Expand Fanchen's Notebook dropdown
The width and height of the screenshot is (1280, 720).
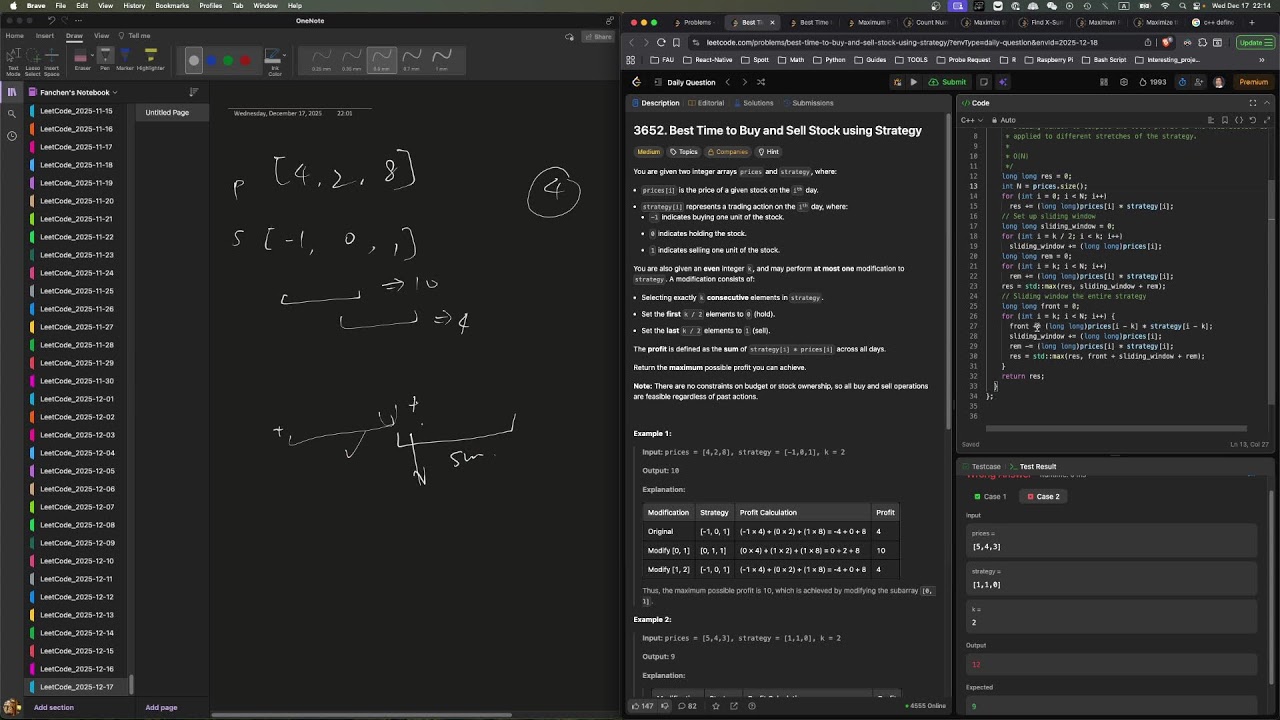click(x=114, y=92)
